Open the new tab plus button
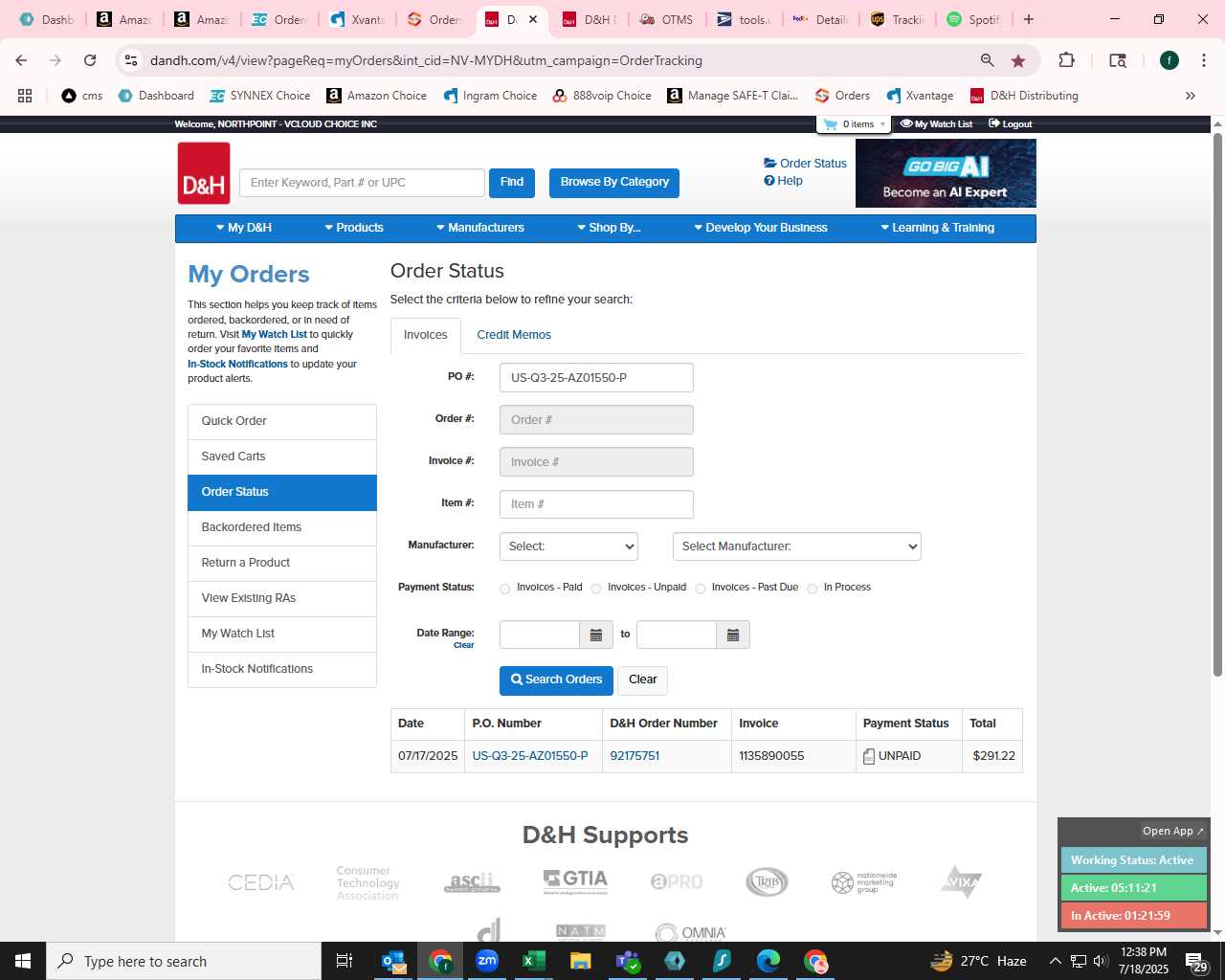Image resolution: width=1225 pixels, height=980 pixels. [1029, 19]
